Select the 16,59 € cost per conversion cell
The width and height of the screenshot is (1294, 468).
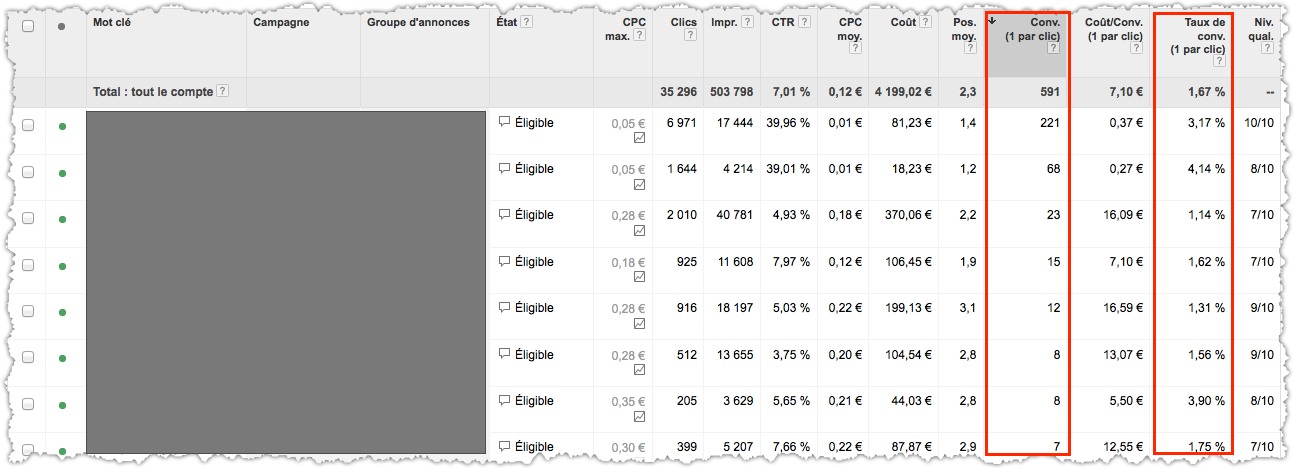click(x=1122, y=308)
